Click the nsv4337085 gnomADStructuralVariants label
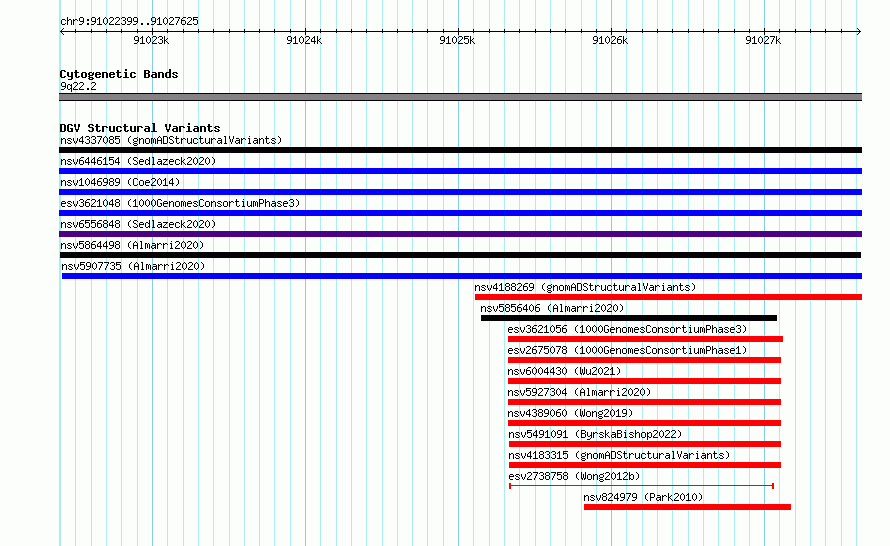The image size is (890, 546). tap(171, 140)
